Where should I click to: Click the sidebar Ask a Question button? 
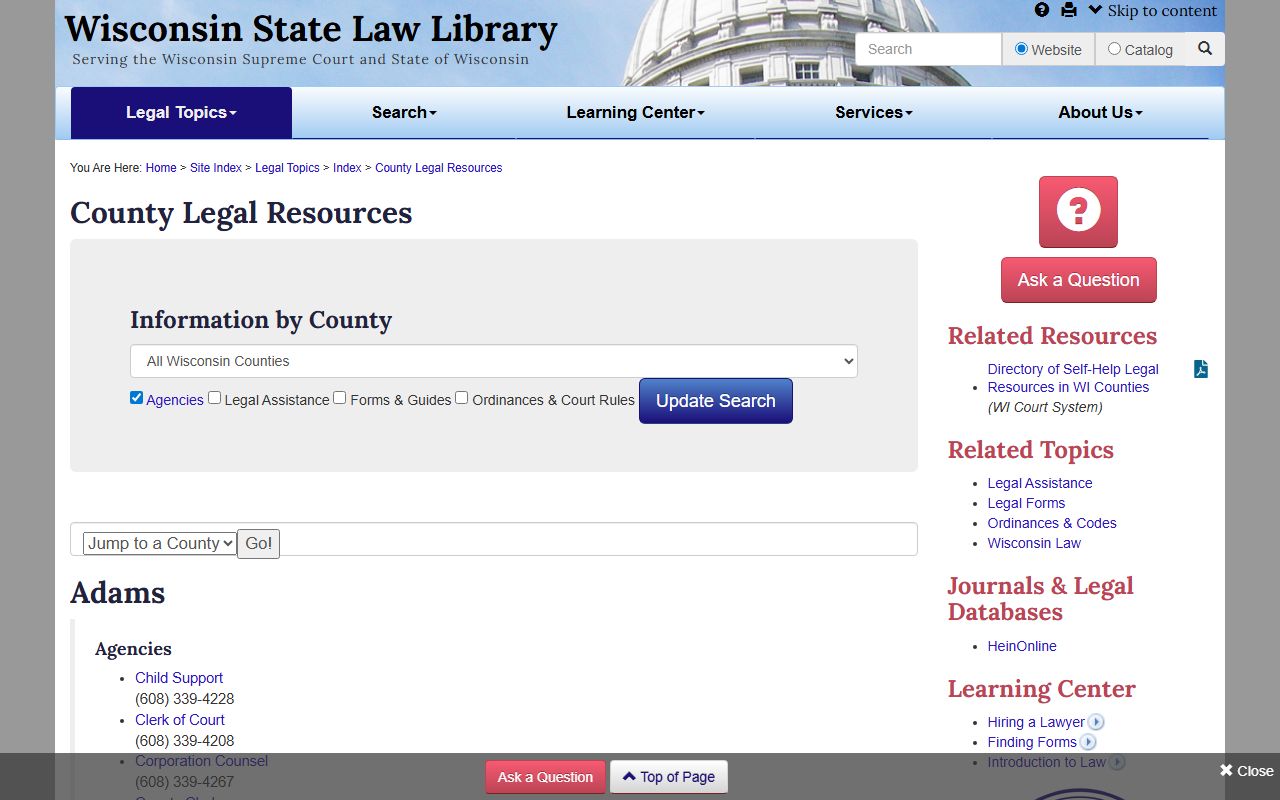coord(1079,280)
